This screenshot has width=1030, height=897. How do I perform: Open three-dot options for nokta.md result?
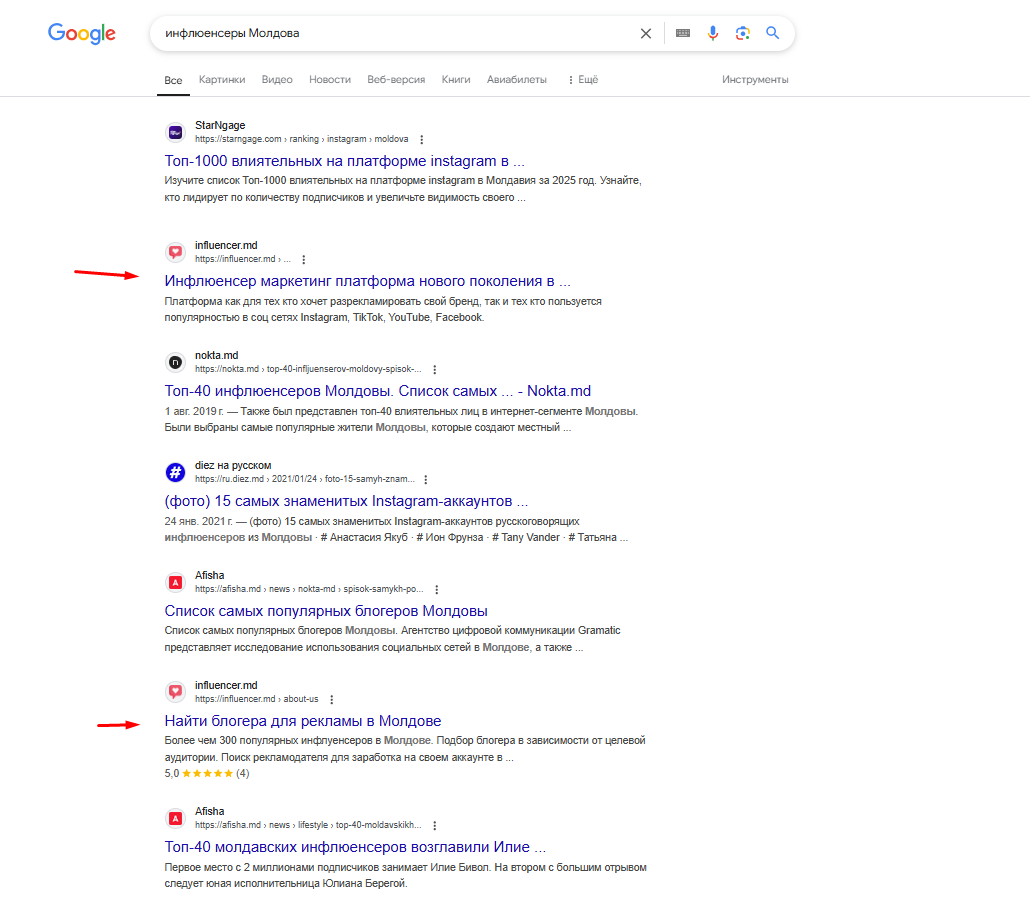(x=434, y=369)
